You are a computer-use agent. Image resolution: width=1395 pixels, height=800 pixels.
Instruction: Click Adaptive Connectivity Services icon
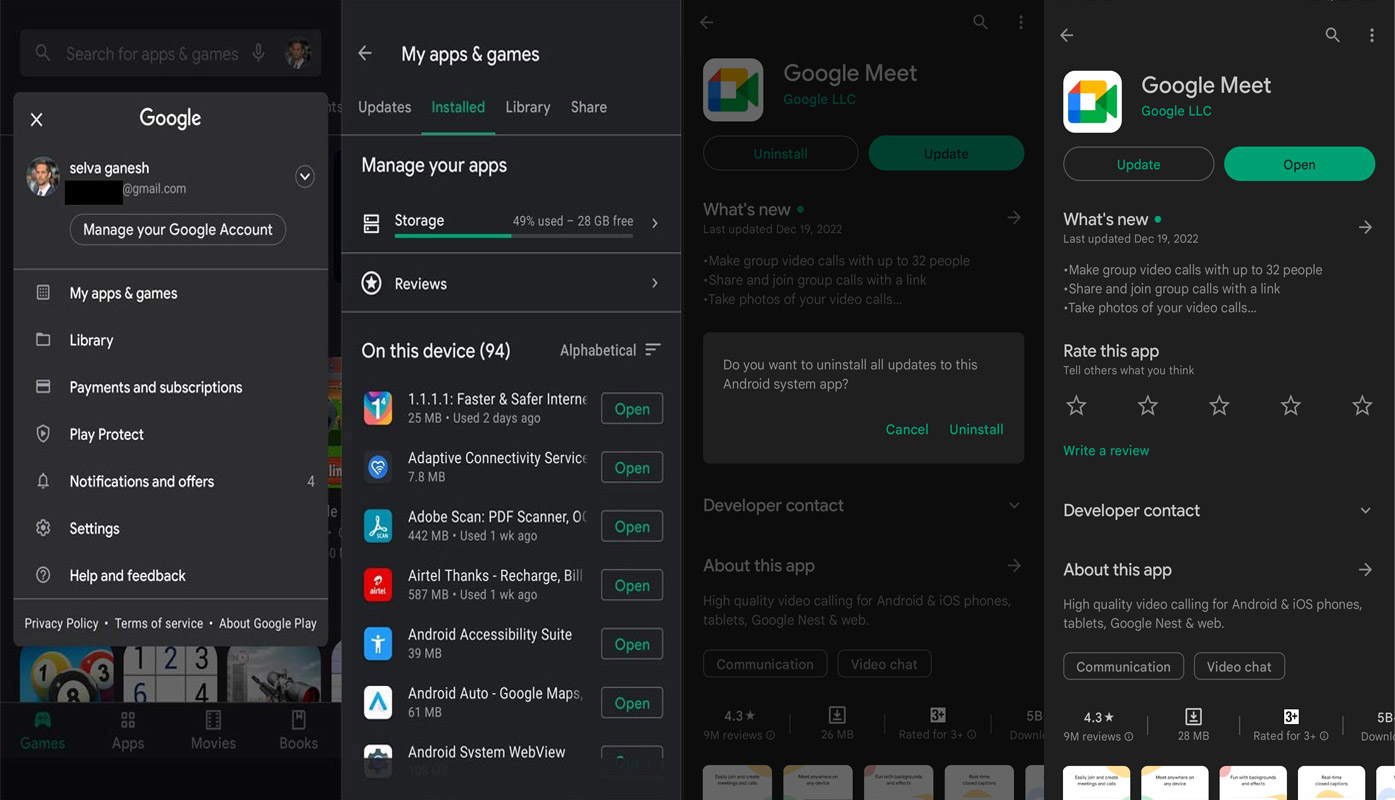378,467
